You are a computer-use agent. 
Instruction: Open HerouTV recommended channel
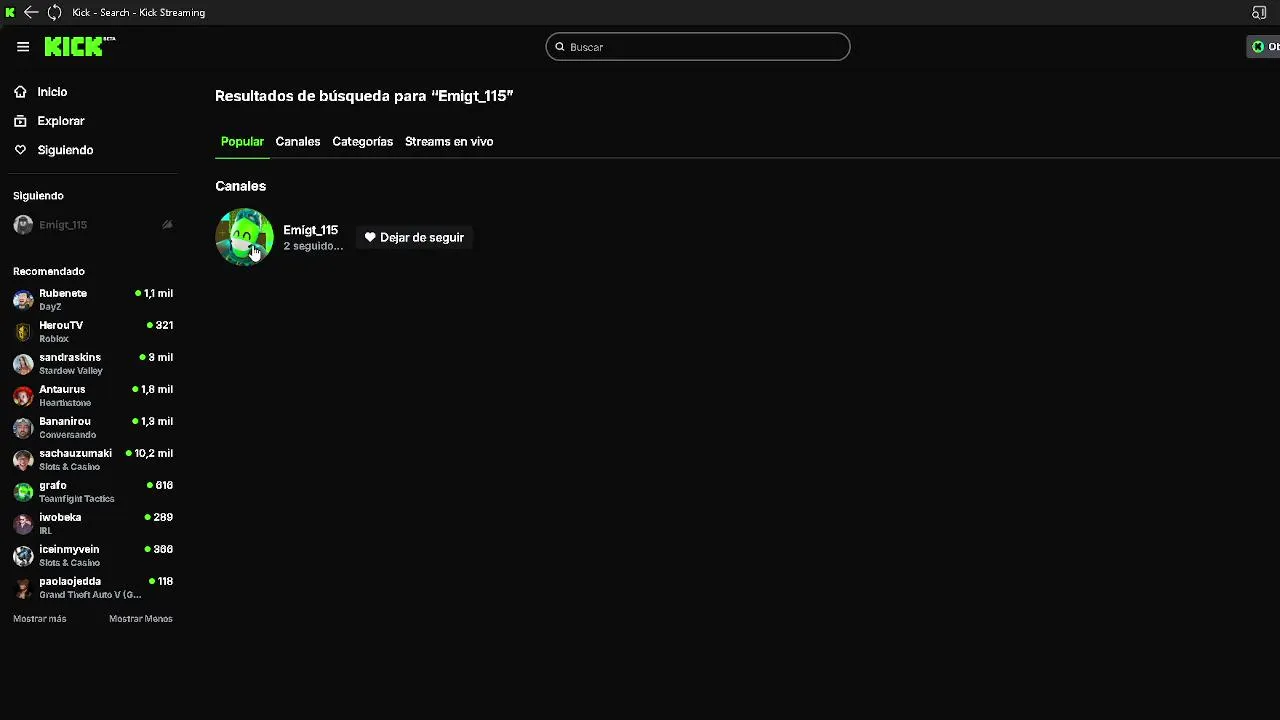pyautogui.click(x=92, y=332)
